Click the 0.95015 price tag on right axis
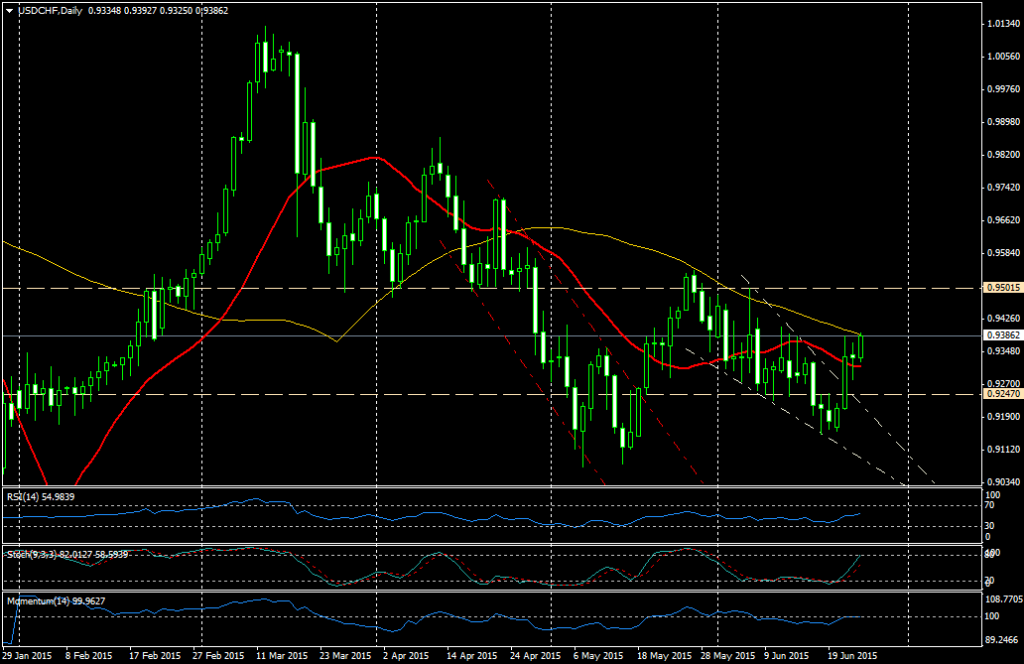This screenshot has height=664, width=1024. coord(1000,287)
